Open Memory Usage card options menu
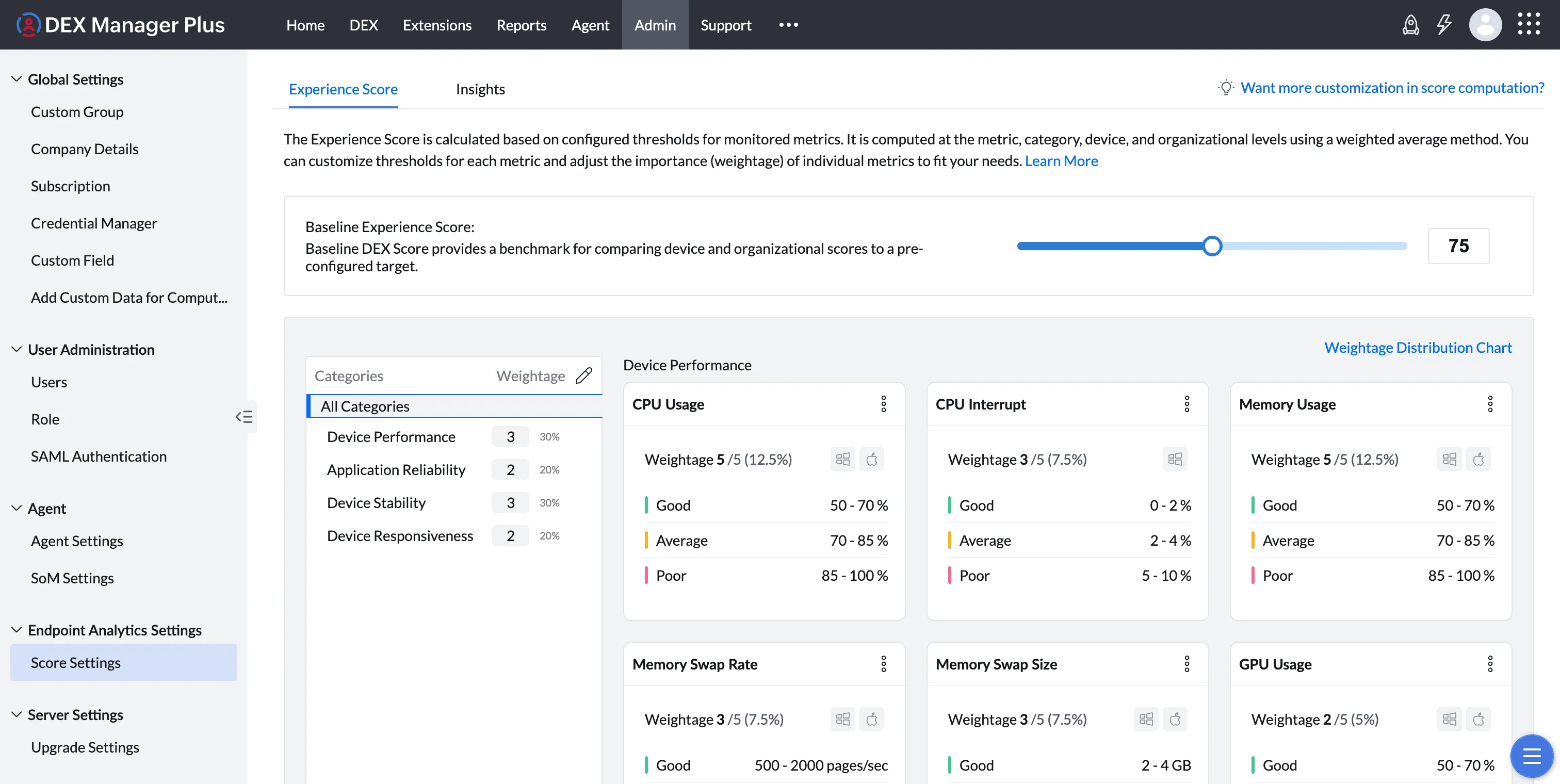Screen dimensions: 1560x784 click(1490, 404)
